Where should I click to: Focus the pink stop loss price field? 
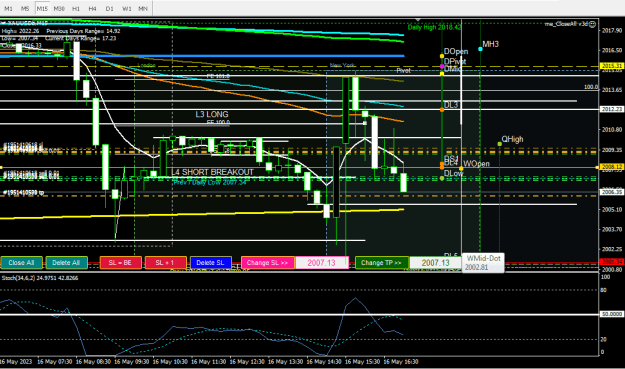[322, 263]
